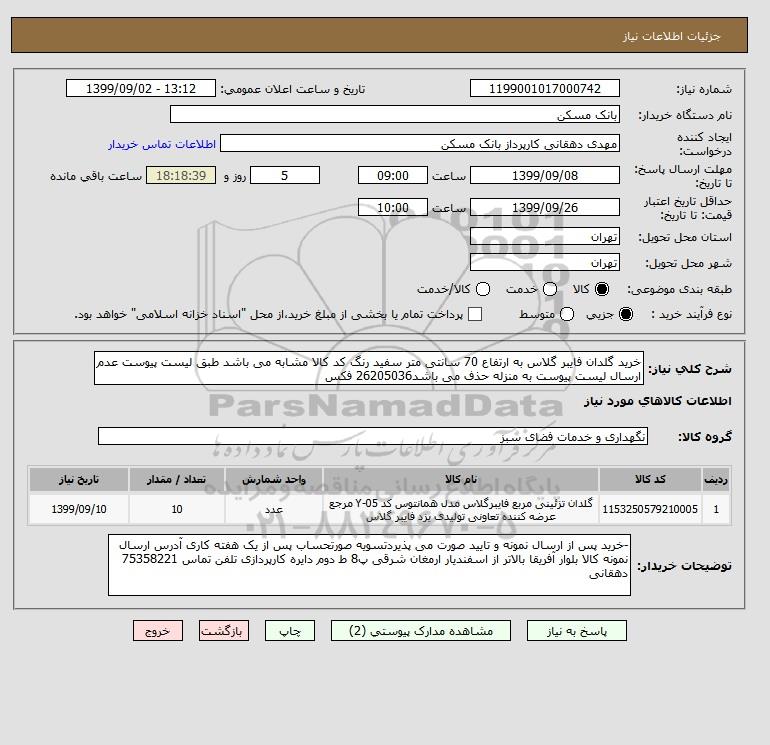The width and height of the screenshot is (770, 745).
Task: Click the quantity cell 10
Action: [x=177, y=509]
